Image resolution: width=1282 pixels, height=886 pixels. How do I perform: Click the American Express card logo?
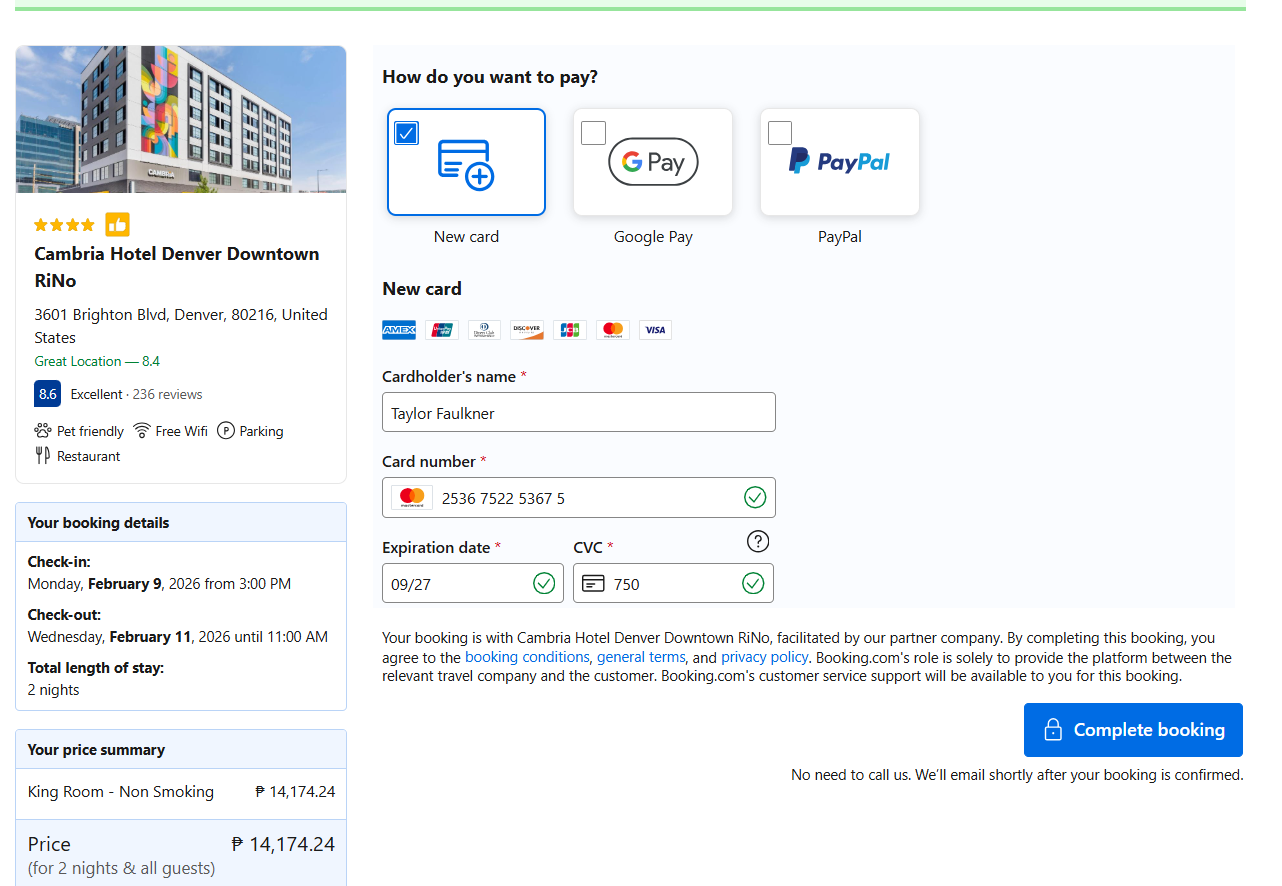pos(399,330)
